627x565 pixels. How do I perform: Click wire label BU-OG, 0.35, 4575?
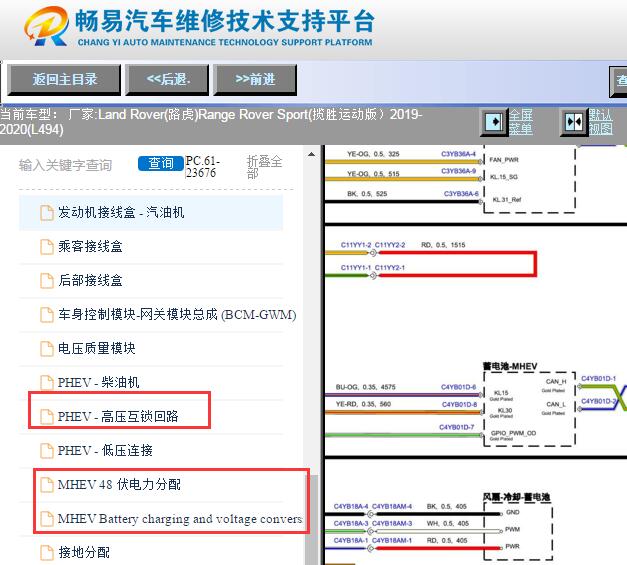(x=365, y=387)
